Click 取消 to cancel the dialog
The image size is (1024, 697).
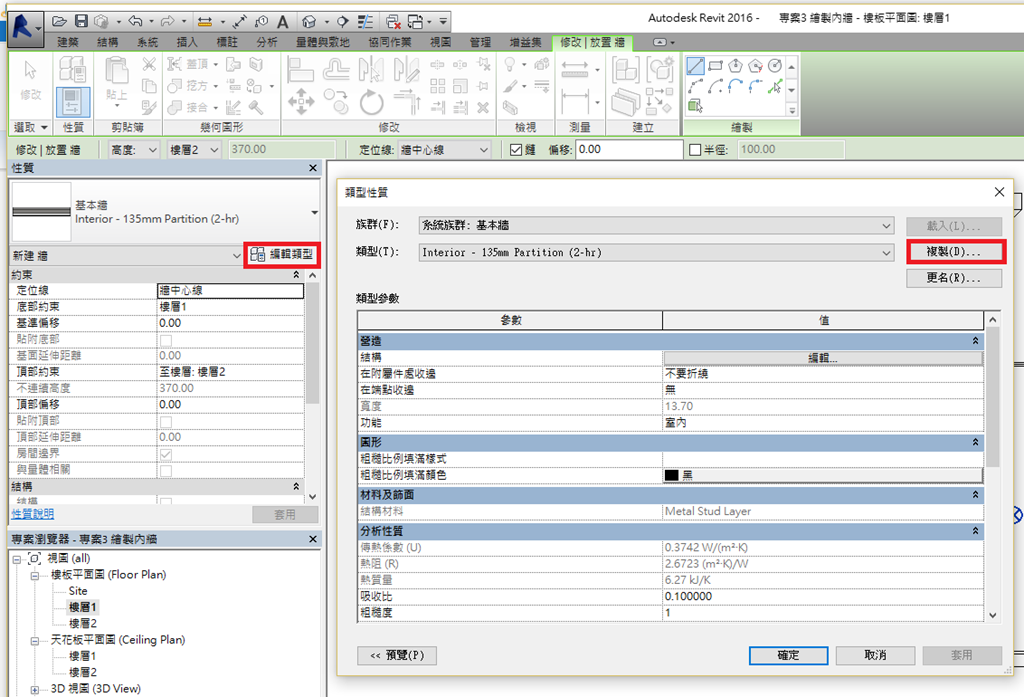pyautogui.click(x=875, y=655)
